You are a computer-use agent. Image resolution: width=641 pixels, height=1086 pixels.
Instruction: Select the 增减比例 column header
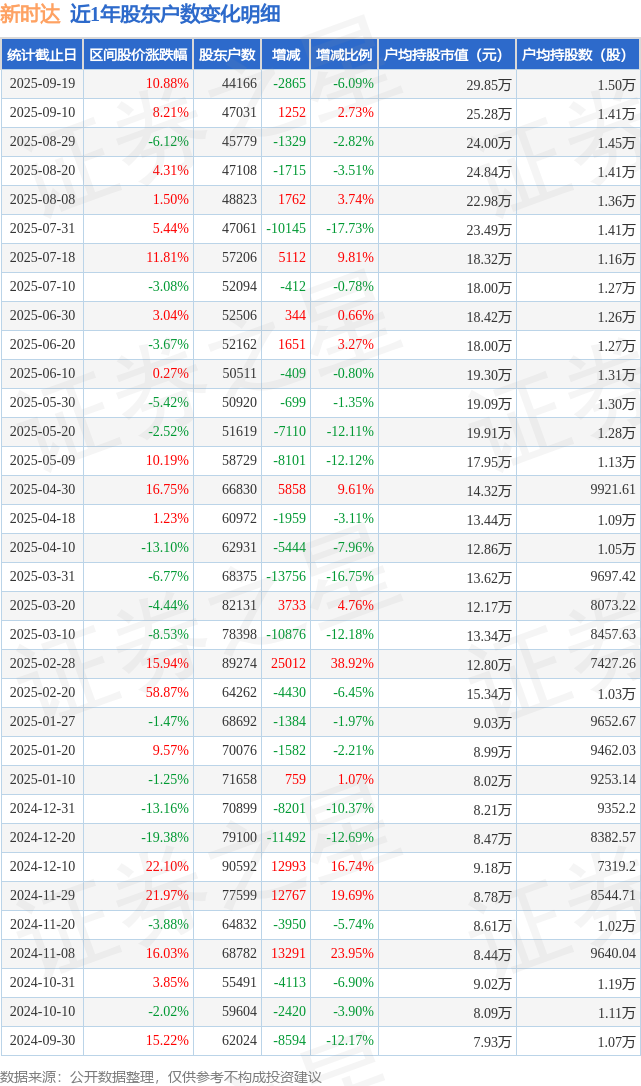tap(344, 55)
